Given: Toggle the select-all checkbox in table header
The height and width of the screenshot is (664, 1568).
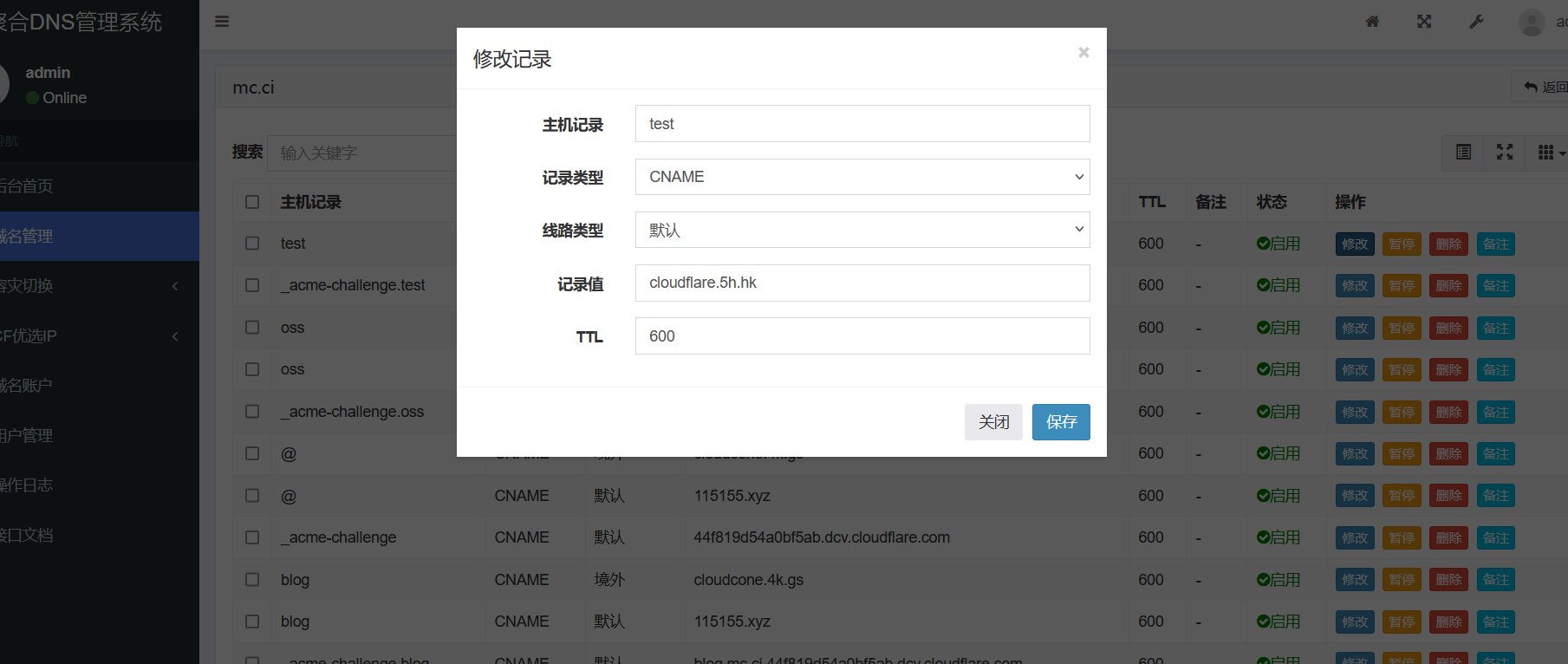Looking at the screenshot, I should click(x=252, y=202).
